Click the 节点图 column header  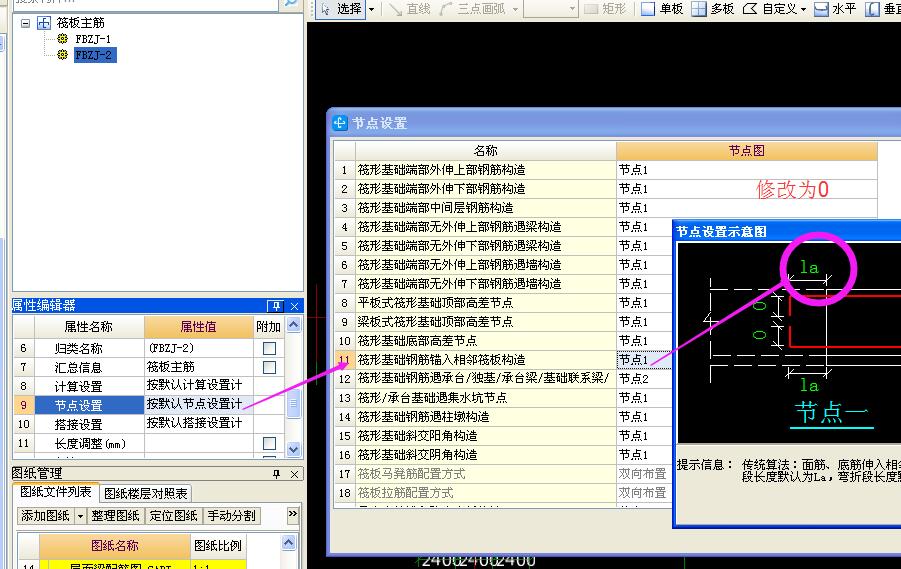click(x=746, y=151)
